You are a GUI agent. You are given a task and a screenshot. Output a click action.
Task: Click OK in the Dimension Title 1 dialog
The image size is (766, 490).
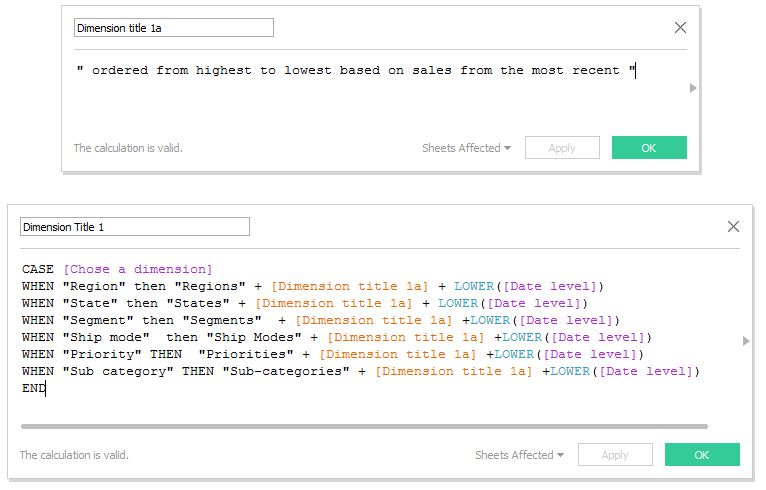tap(702, 454)
